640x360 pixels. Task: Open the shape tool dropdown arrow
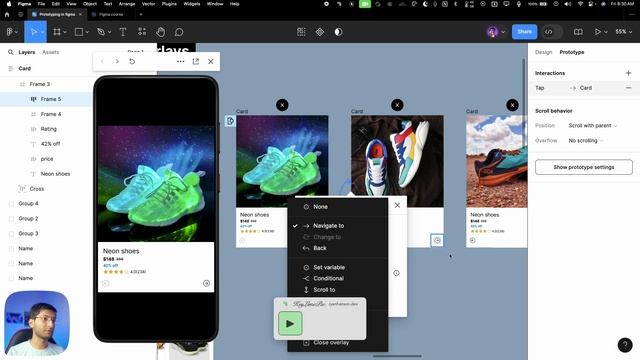click(x=87, y=32)
